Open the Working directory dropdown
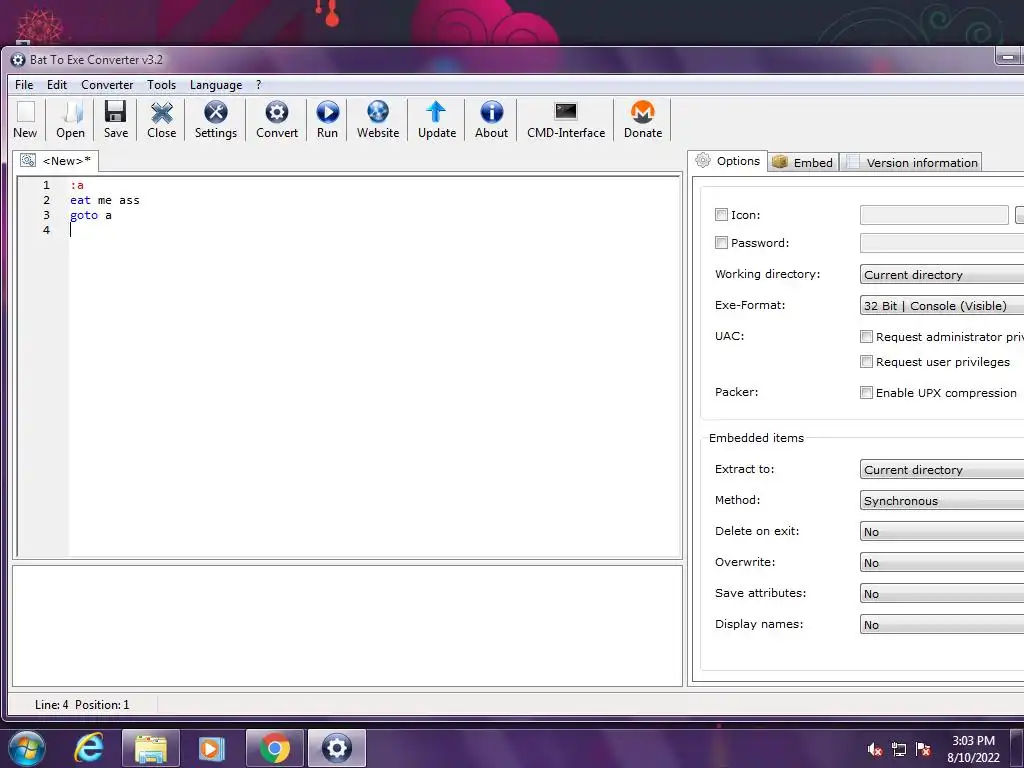The image size is (1024, 768). tap(942, 274)
